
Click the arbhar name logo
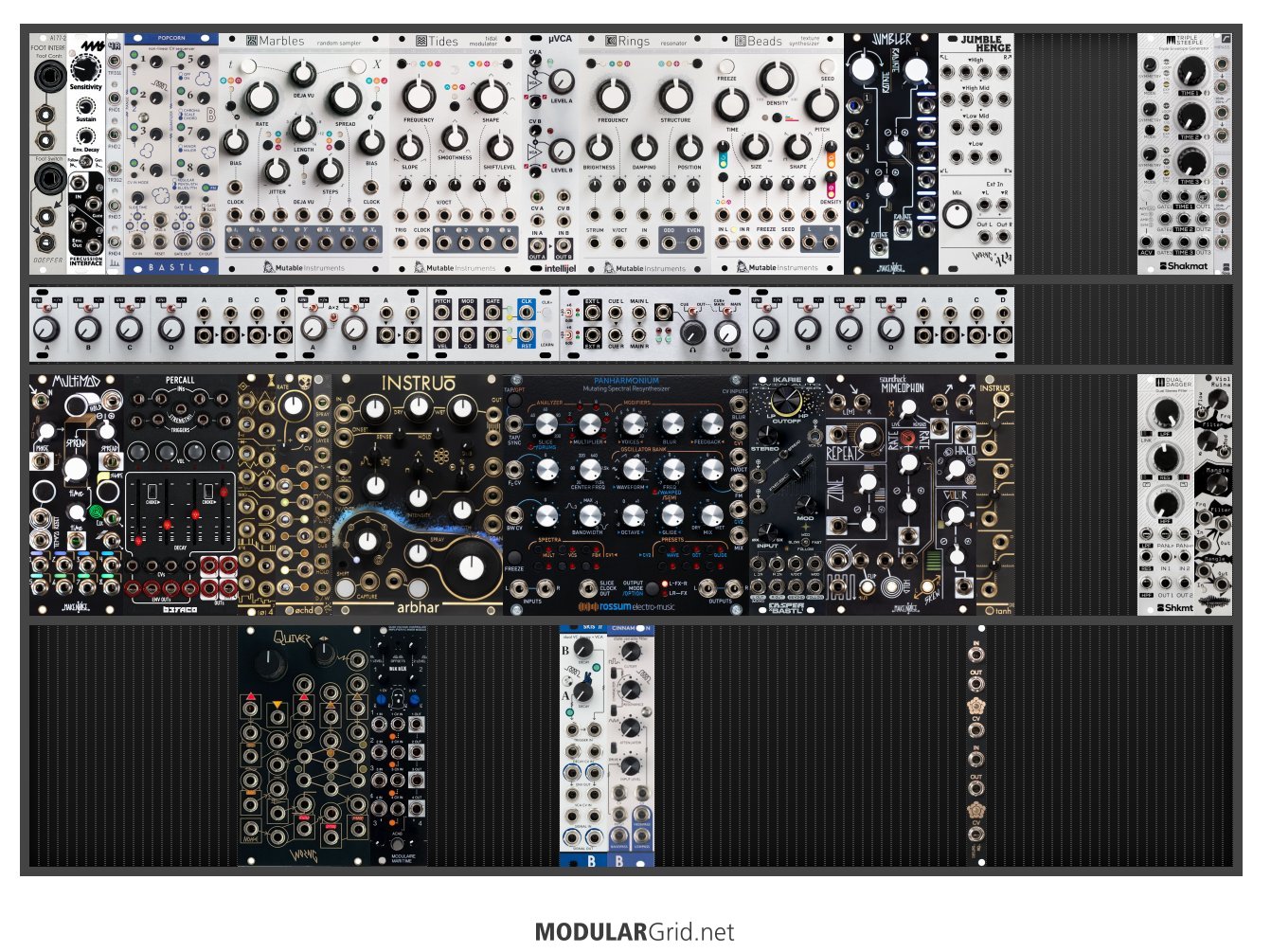click(418, 606)
